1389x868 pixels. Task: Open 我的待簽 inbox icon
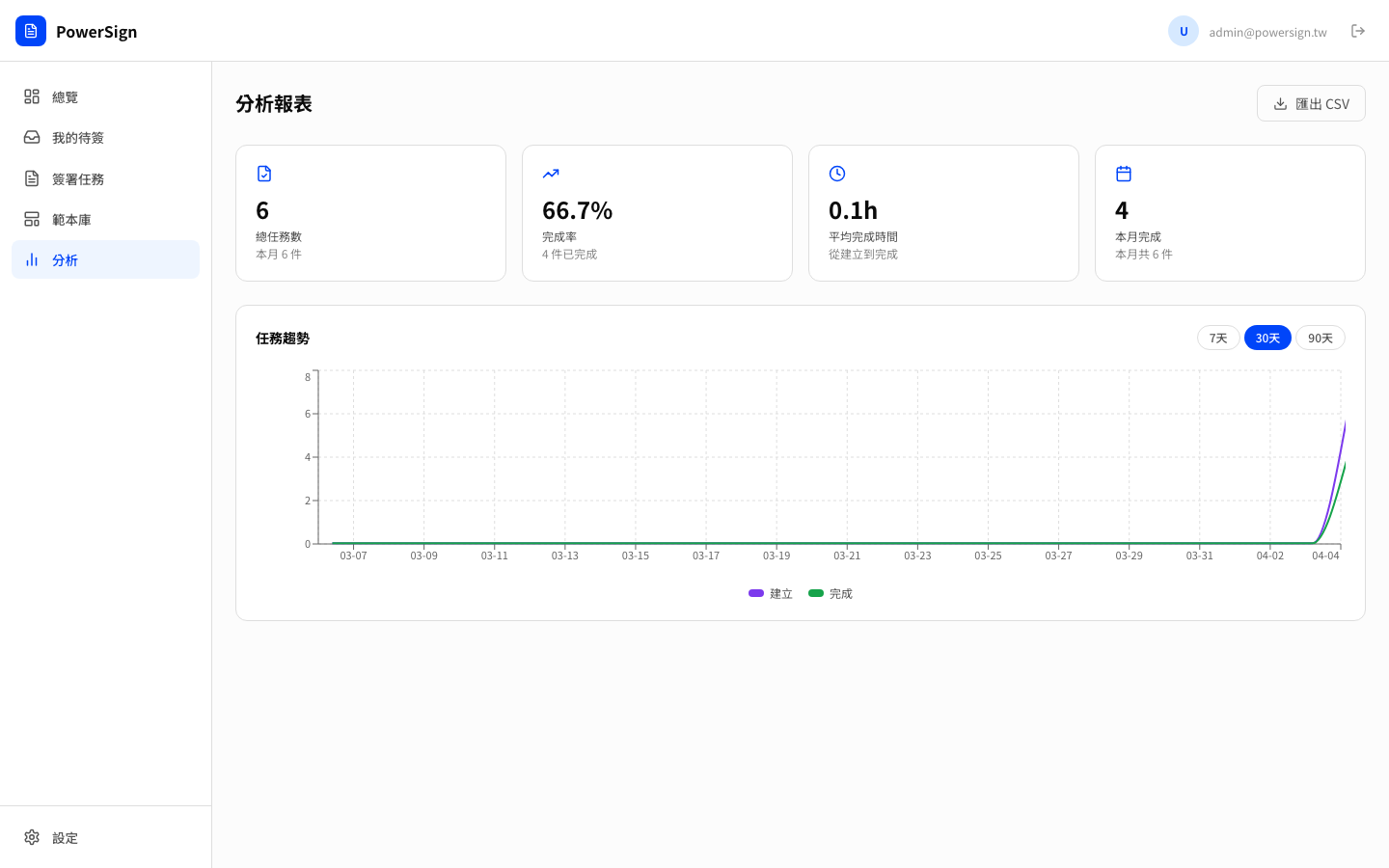tap(31, 137)
